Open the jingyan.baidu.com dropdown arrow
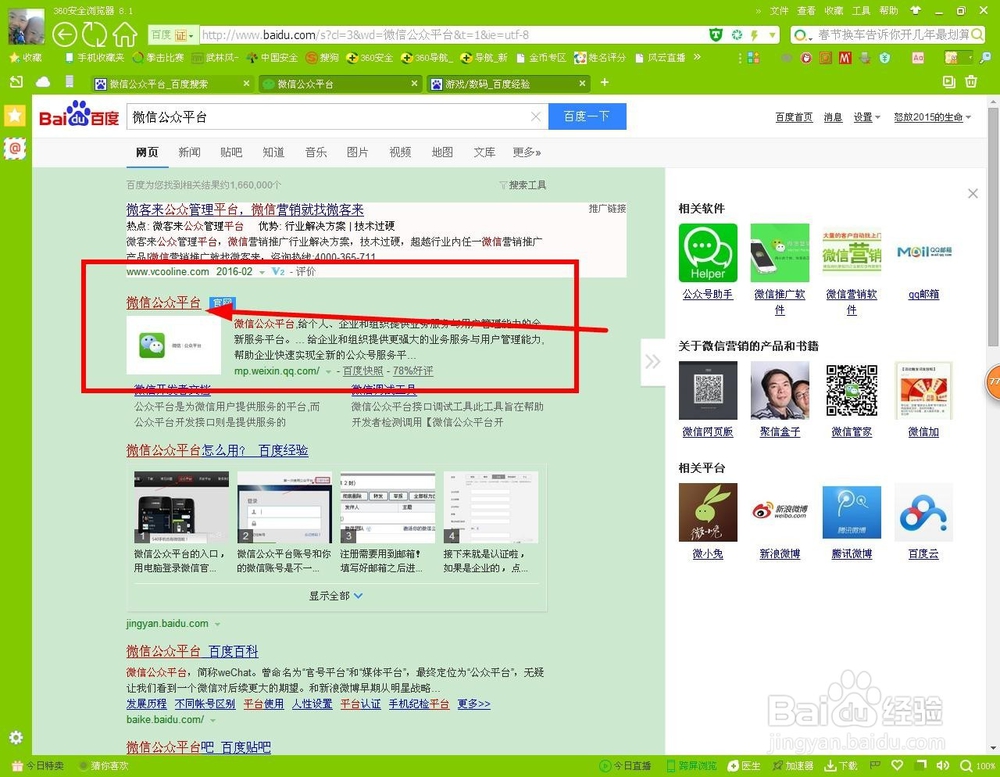1000x777 pixels. 217,625
